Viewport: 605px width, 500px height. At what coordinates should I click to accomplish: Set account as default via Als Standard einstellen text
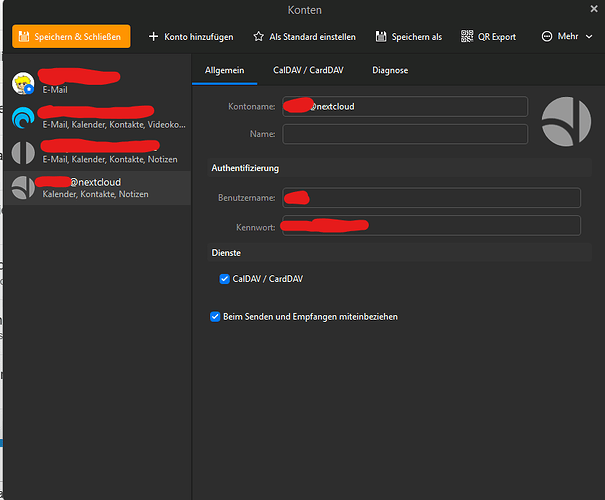tap(313, 37)
